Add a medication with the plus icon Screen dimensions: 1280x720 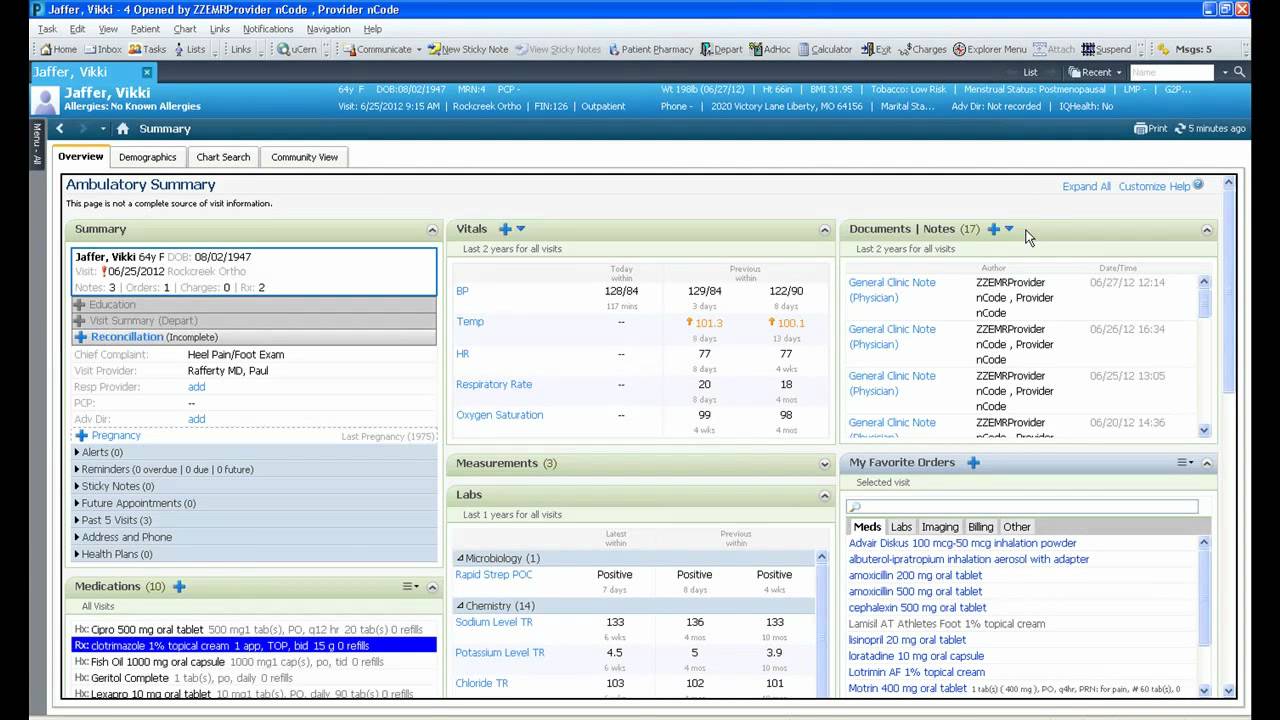point(179,587)
